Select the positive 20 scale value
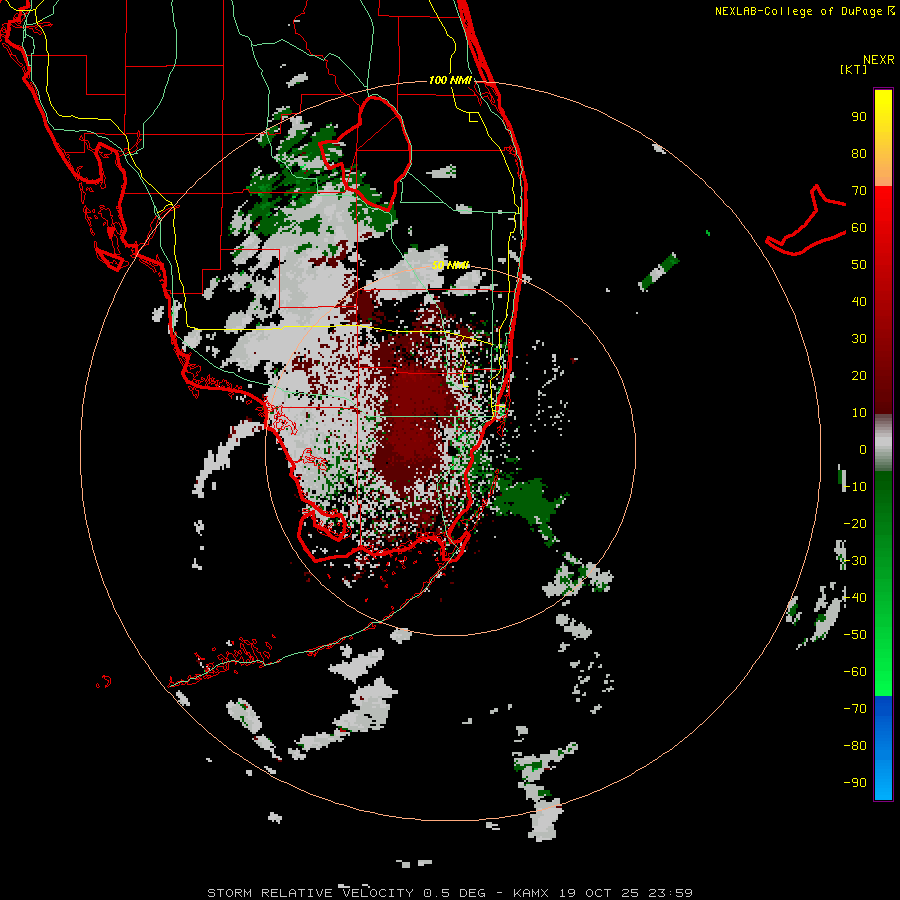Viewport: 900px width, 900px height. click(859, 376)
